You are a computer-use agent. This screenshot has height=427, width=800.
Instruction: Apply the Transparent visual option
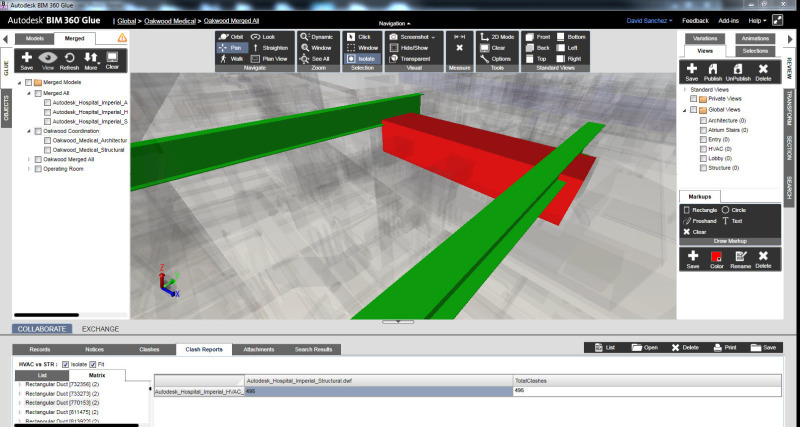(x=410, y=59)
